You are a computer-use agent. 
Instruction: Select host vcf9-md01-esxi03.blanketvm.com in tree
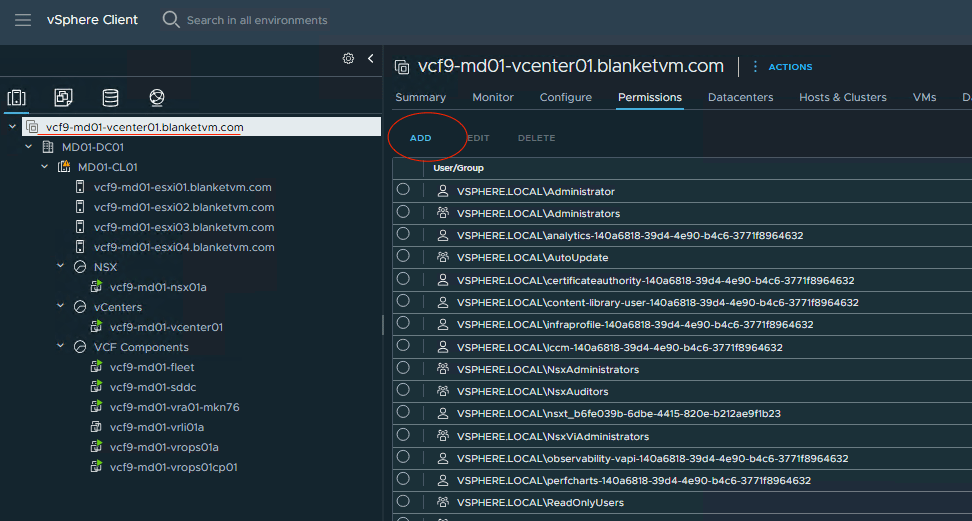coord(183,227)
